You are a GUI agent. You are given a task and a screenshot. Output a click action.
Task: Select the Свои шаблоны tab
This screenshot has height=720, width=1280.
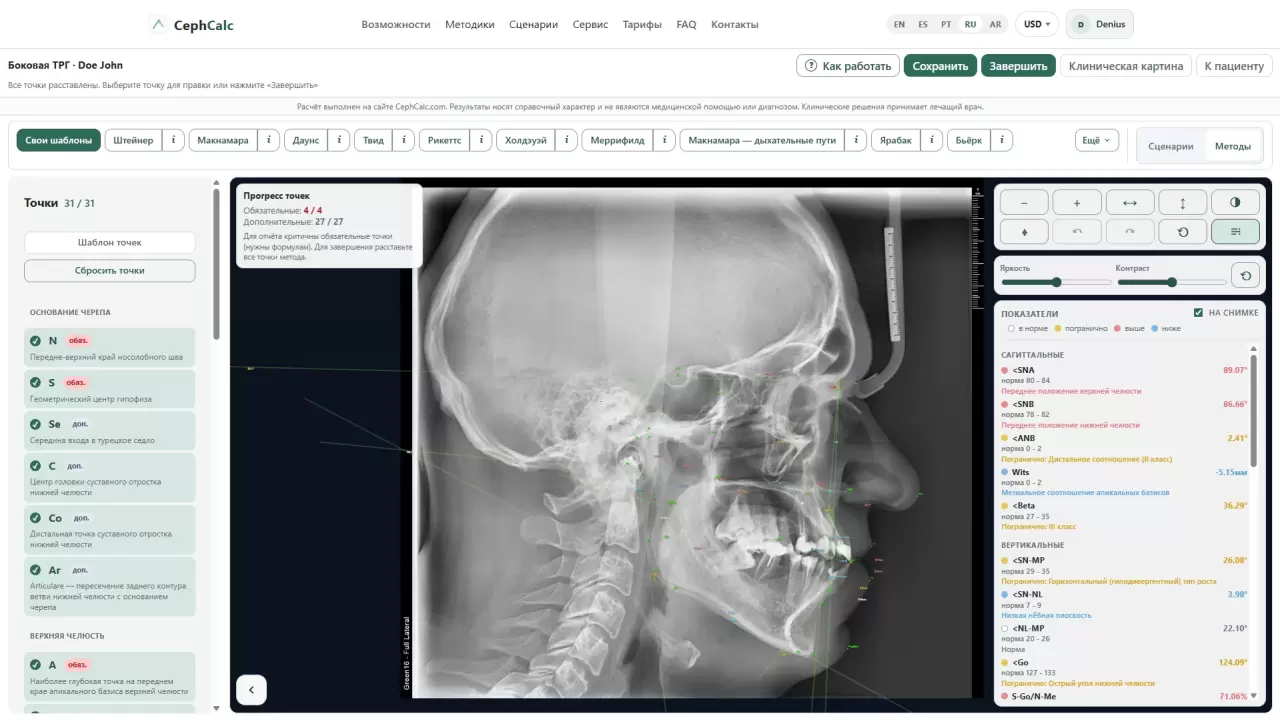coord(59,140)
